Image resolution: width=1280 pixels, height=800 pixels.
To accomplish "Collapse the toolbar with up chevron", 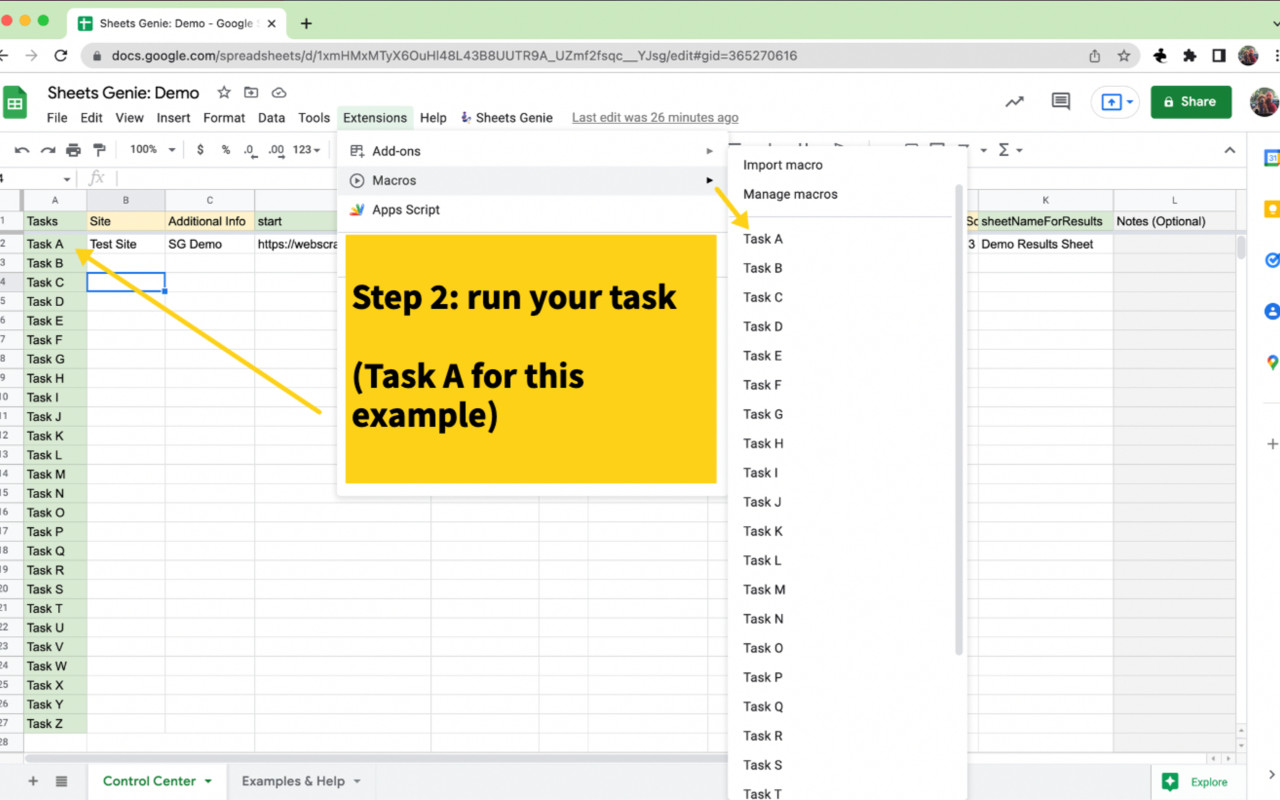I will 1230,150.
